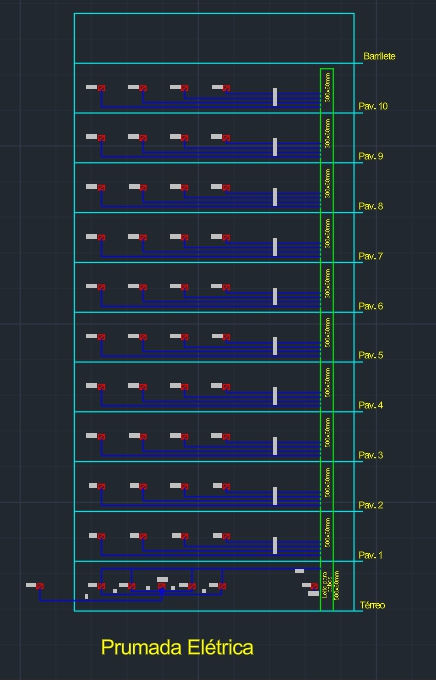Image resolution: width=436 pixels, height=680 pixels.
Task: Select the 'Pav. 3' floor label
Action: [370, 455]
